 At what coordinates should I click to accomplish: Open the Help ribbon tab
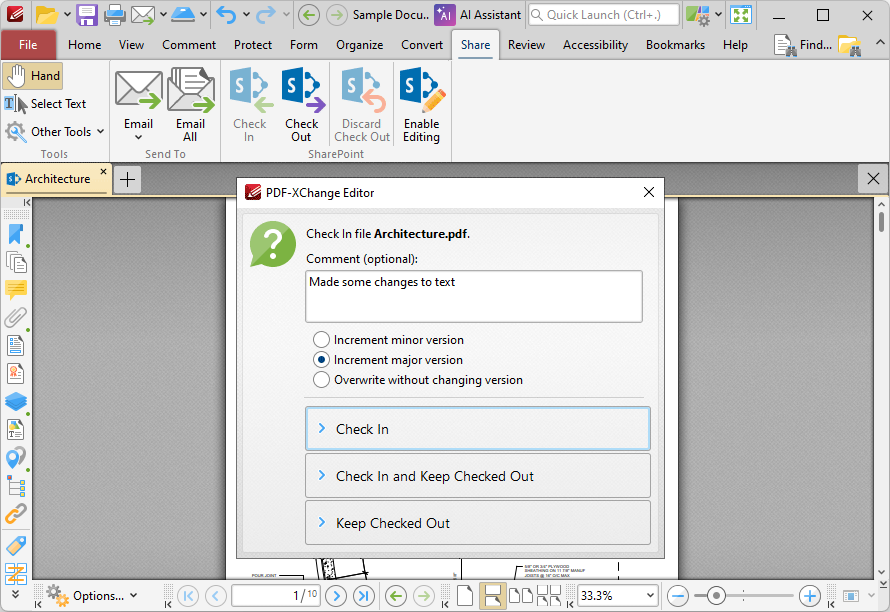734,45
